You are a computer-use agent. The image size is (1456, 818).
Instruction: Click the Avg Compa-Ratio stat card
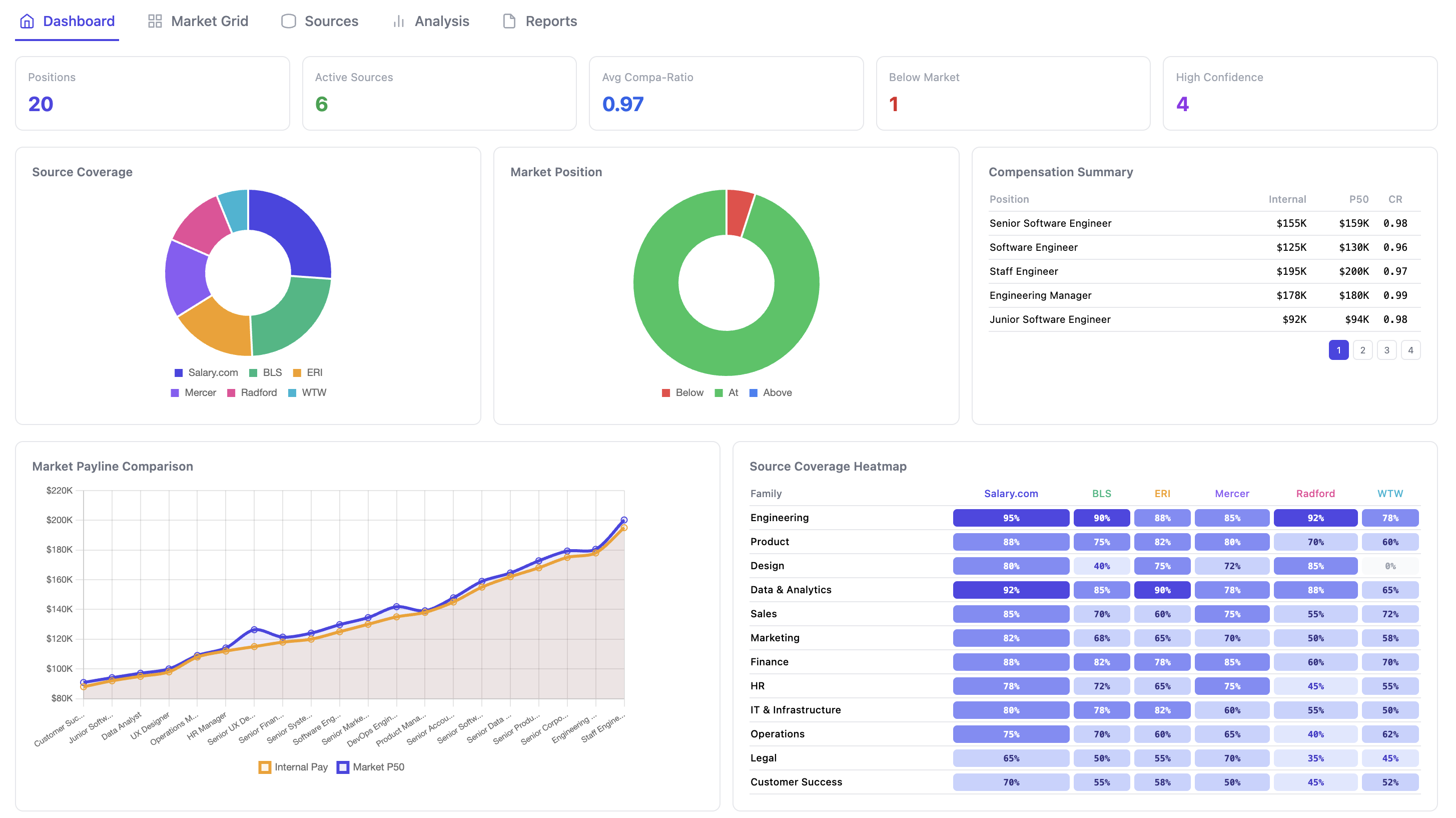point(726,93)
